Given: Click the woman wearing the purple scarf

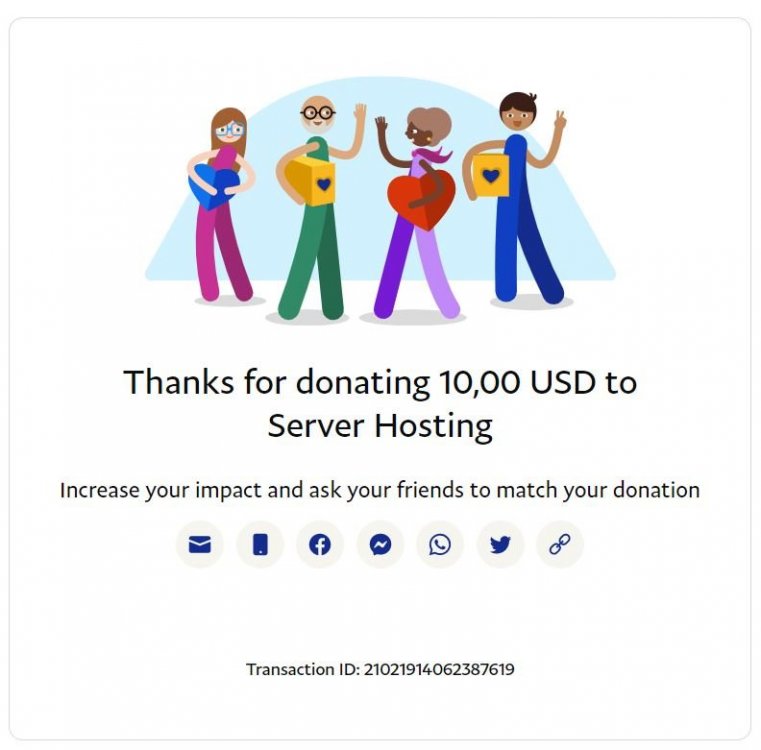Looking at the screenshot, I should (417, 213).
